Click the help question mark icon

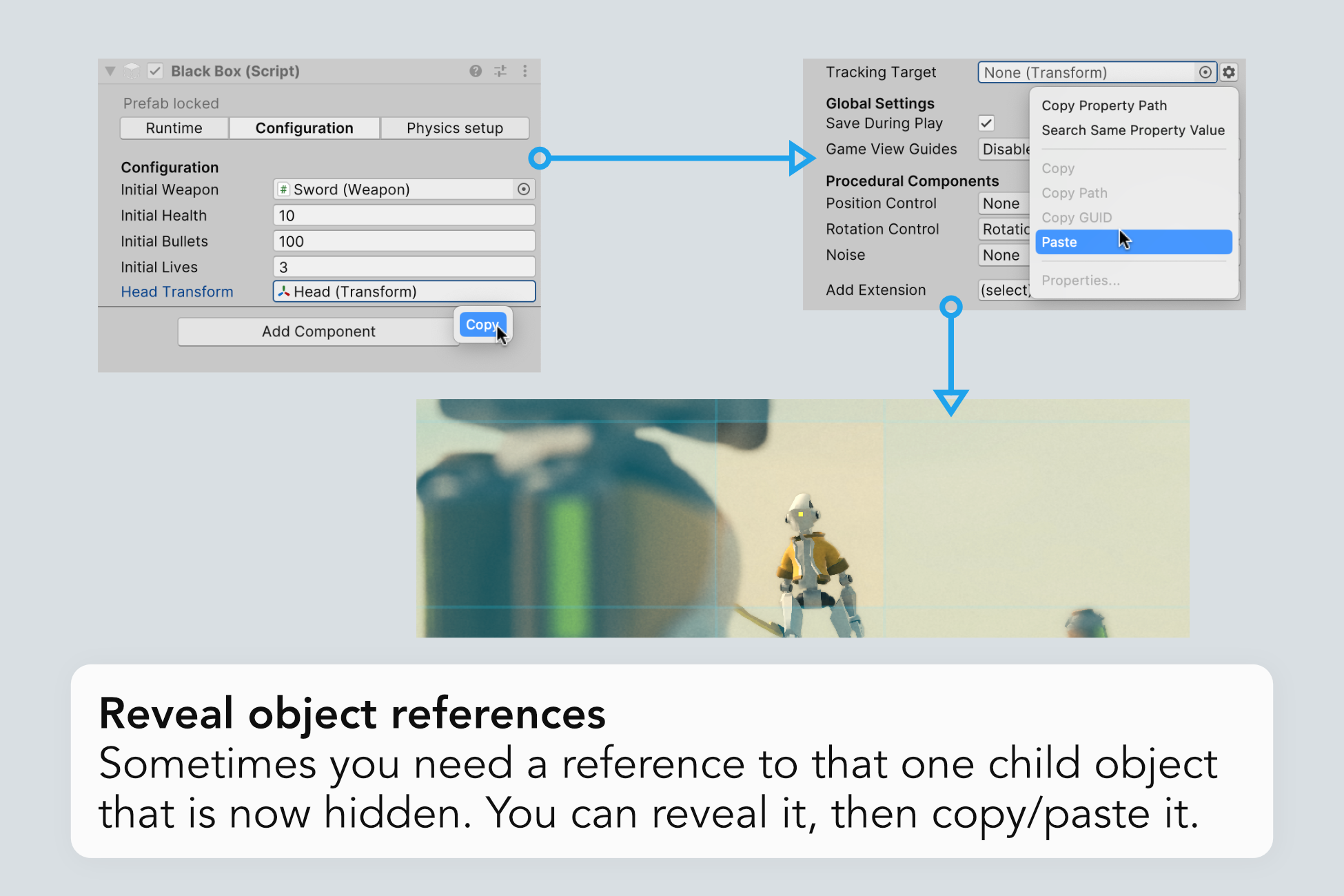click(476, 71)
